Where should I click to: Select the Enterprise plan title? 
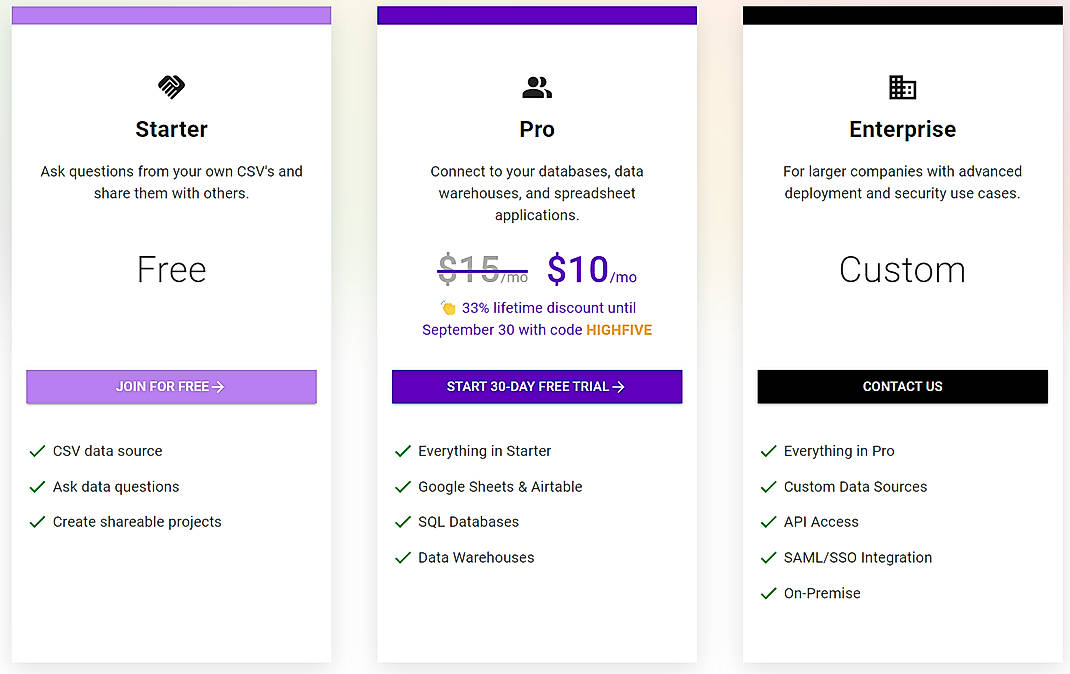[x=902, y=129]
